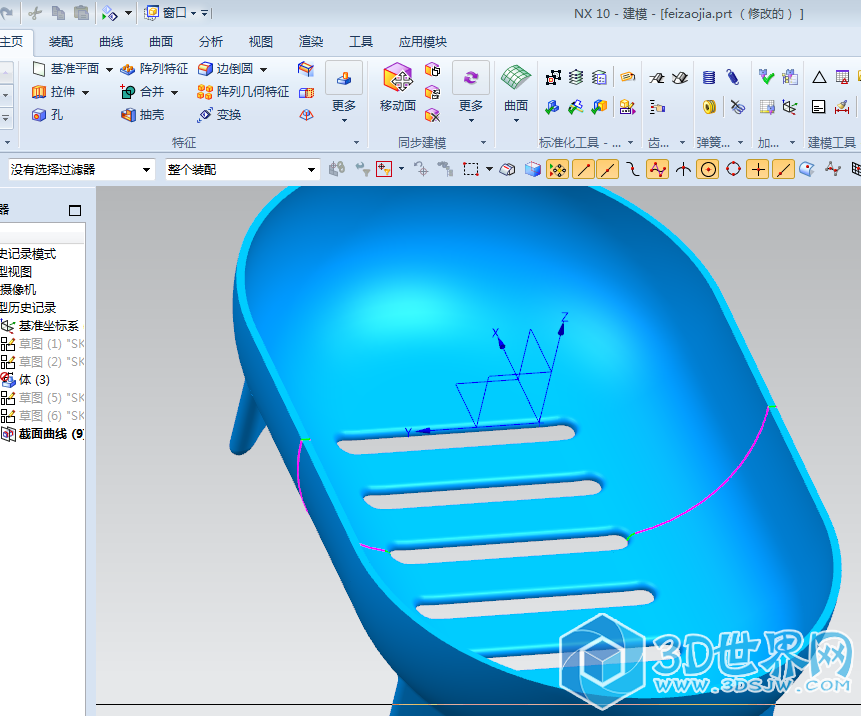Toggle End Point snap option
Image resolution: width=861 pixels, height=716 pixels.
click(583, 170)
